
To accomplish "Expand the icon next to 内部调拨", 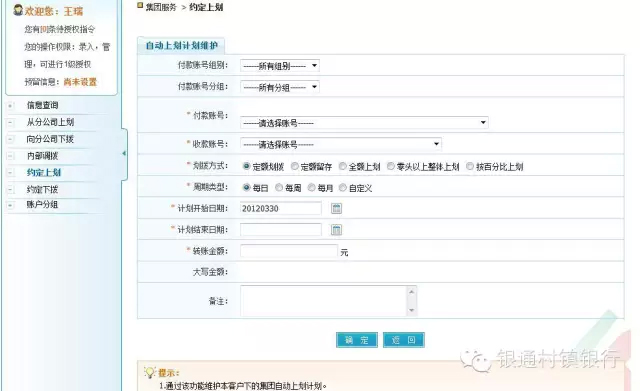I will pos(11,156).
